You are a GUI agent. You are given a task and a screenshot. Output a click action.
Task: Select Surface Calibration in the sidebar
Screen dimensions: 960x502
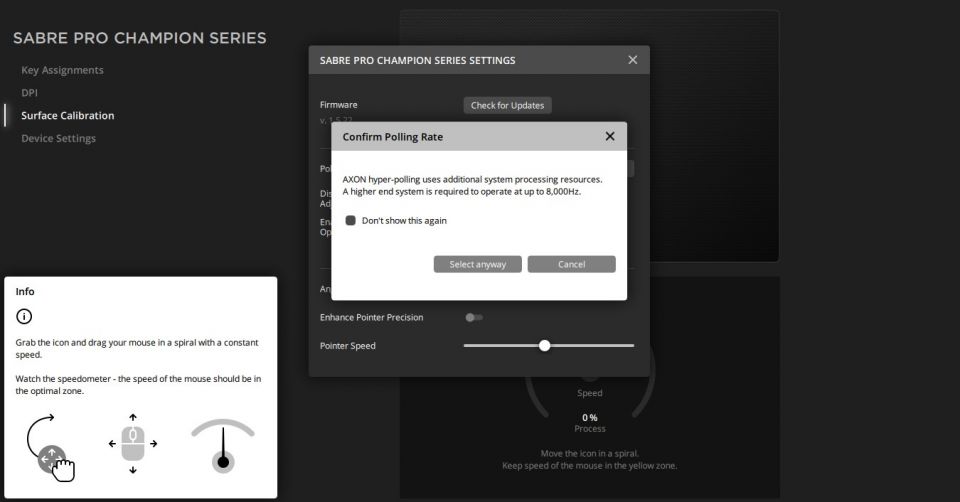(67, 115)
